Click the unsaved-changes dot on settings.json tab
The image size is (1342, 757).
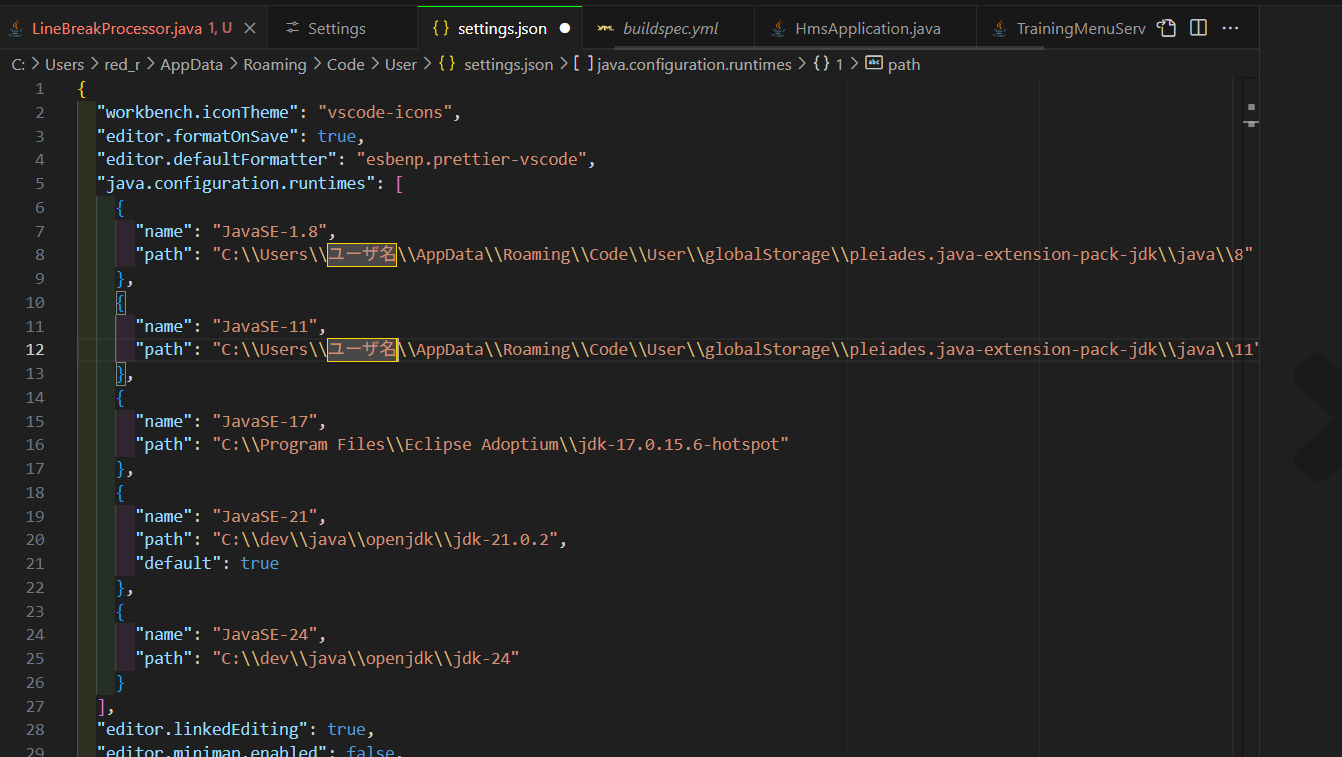pos(565,28)
